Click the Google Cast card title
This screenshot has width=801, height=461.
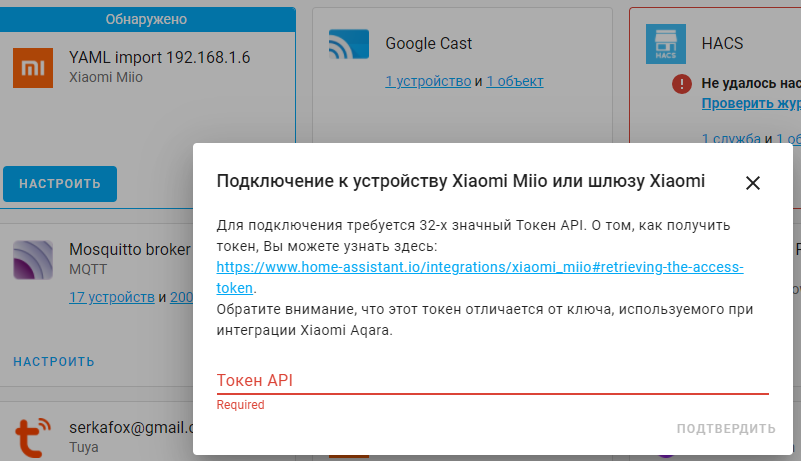point(429,44)
